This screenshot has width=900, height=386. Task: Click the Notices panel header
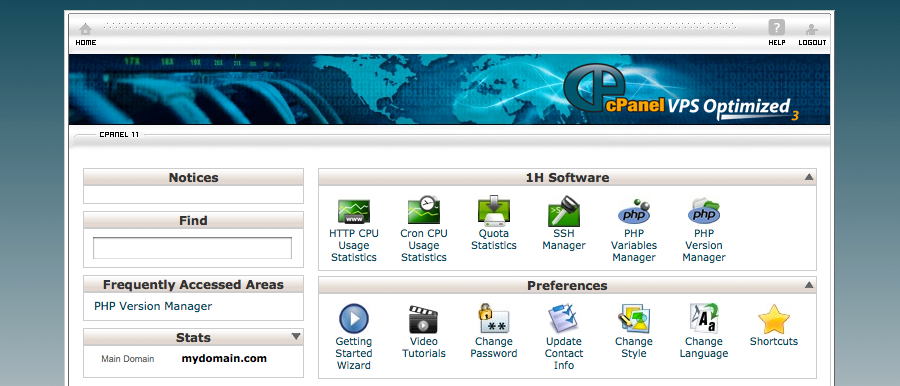point(193,177)
